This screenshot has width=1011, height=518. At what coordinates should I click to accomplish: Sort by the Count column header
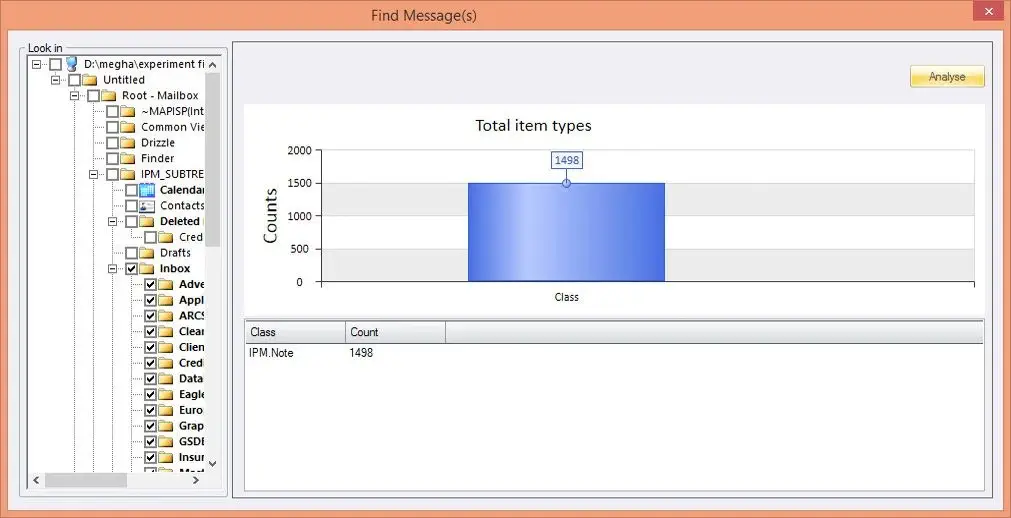click(395, 332)
